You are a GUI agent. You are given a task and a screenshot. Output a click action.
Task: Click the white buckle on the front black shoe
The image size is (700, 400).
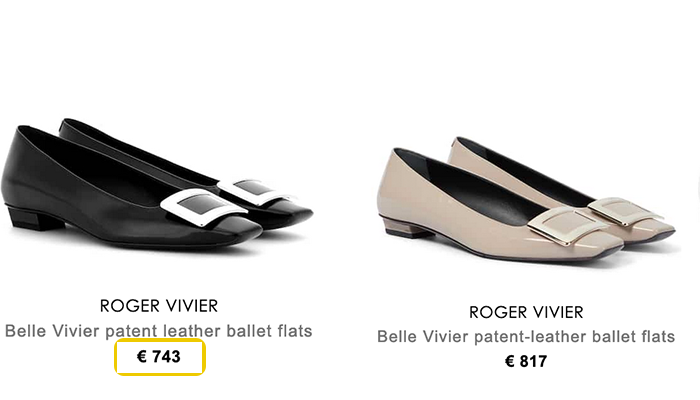(x=204, y=206)
